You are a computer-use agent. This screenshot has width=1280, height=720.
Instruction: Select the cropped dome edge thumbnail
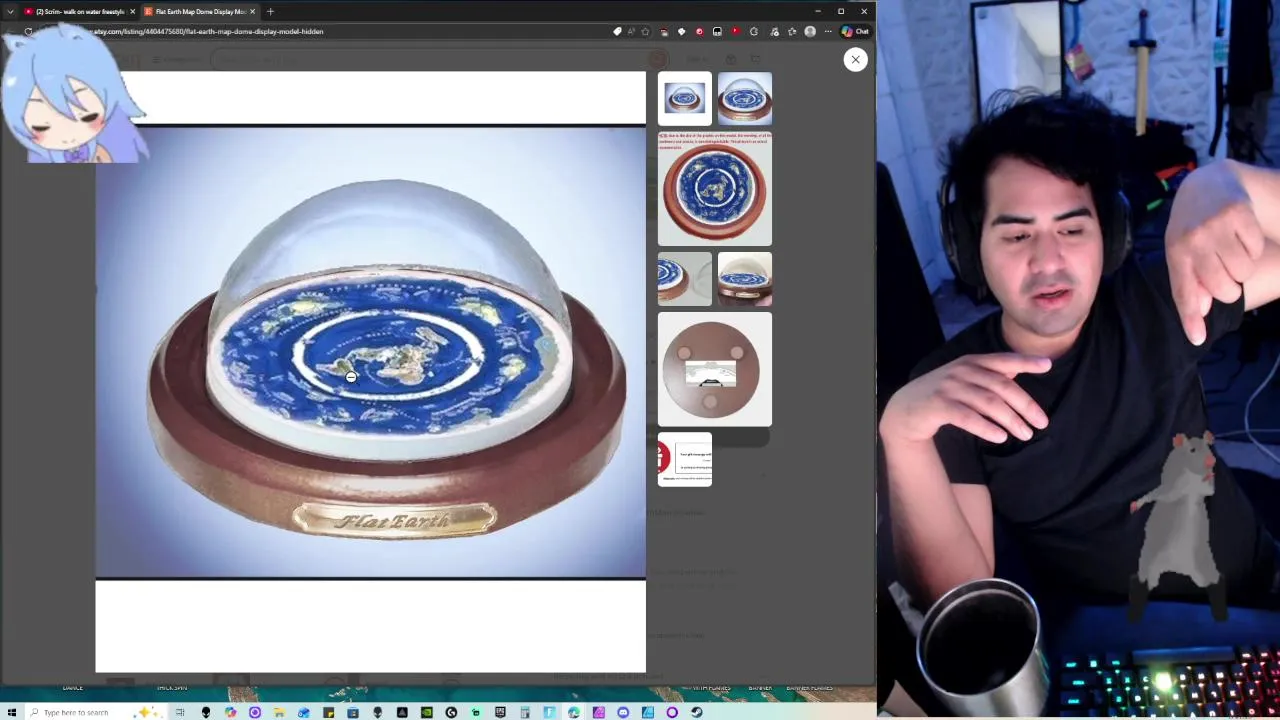click(x=685, y=279)
